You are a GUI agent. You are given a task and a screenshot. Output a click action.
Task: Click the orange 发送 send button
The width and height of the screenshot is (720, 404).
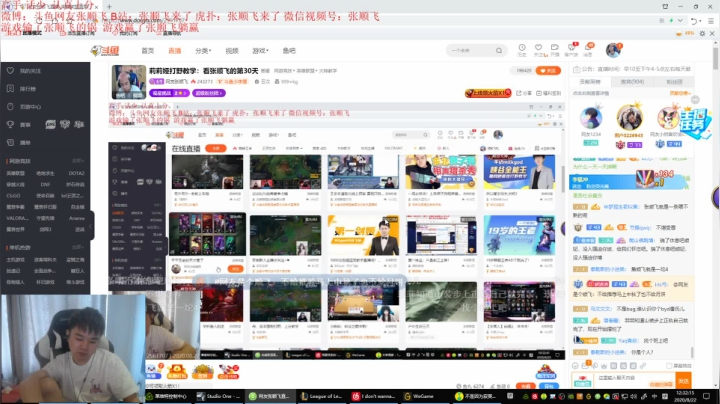click(683, 381)
